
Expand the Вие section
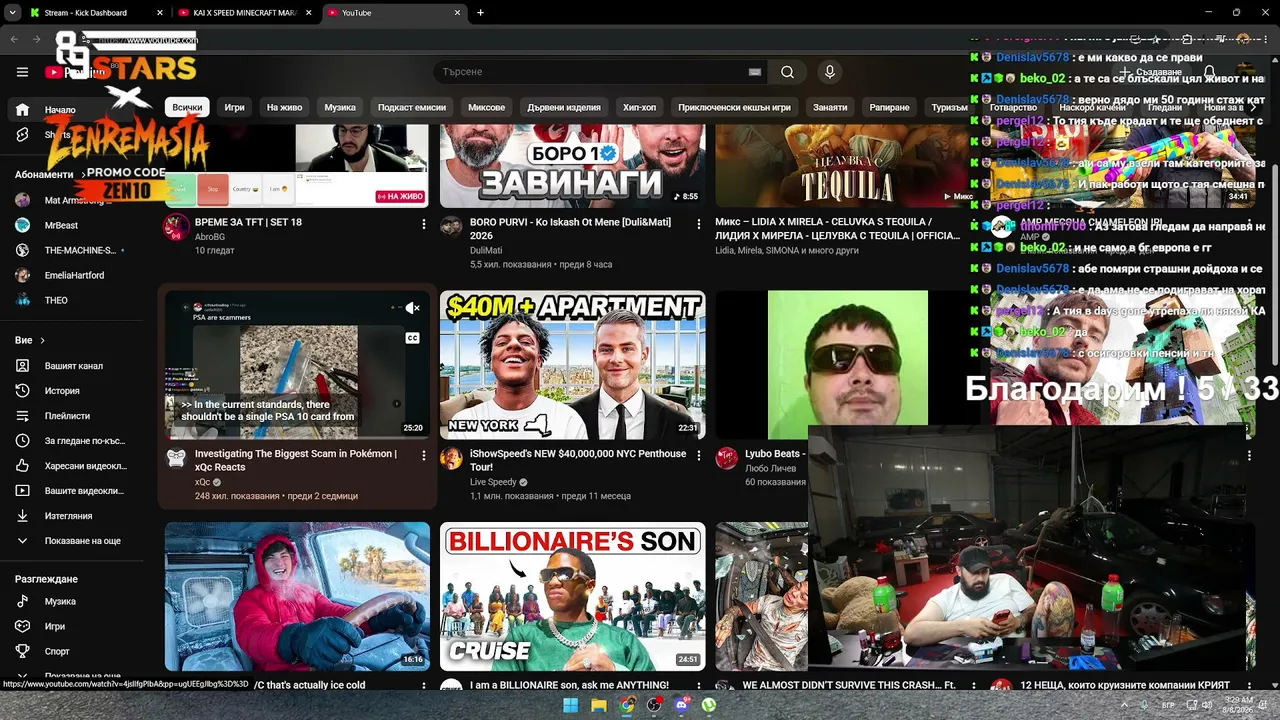30,340
